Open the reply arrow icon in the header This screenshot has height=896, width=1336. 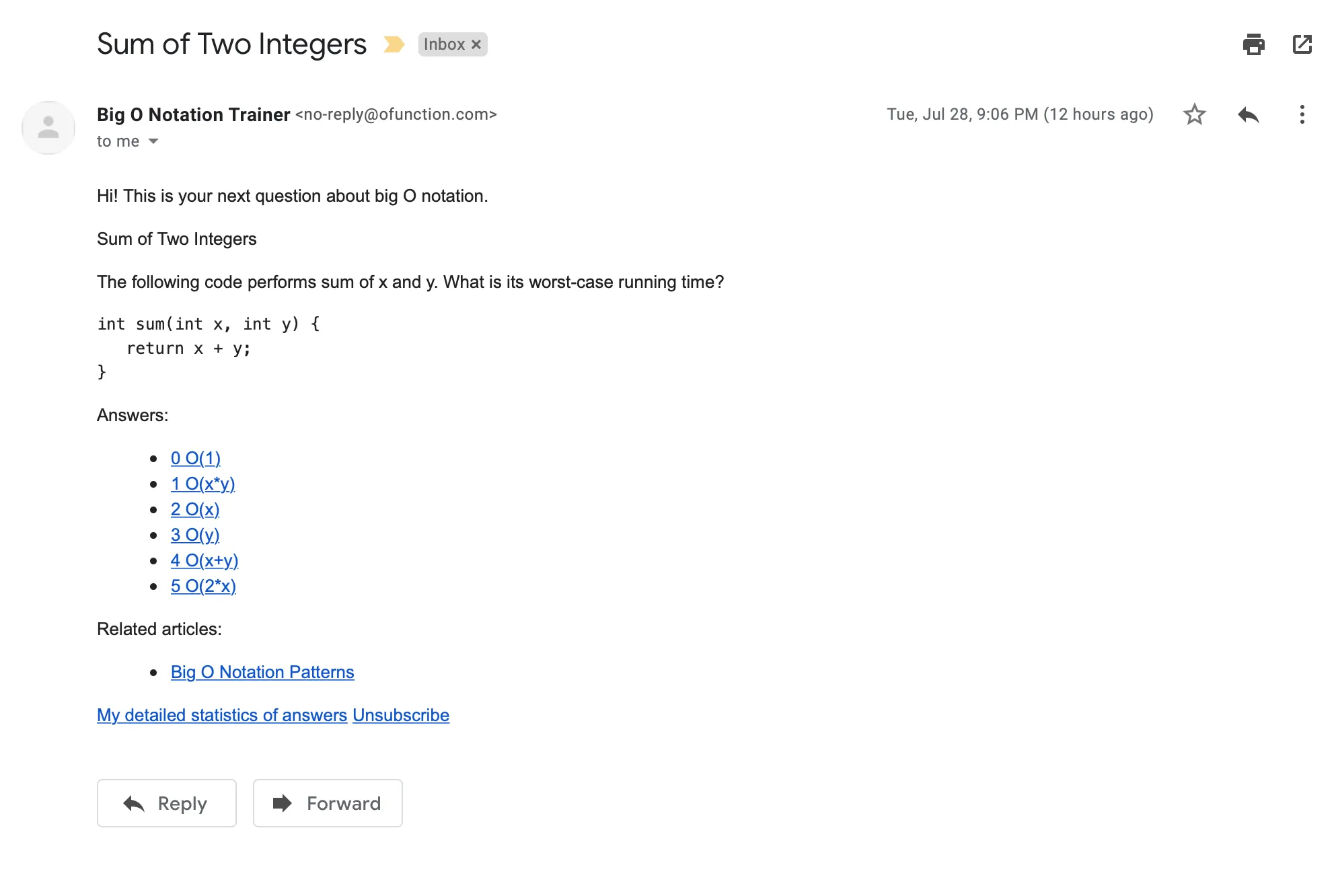[1249, 114]
